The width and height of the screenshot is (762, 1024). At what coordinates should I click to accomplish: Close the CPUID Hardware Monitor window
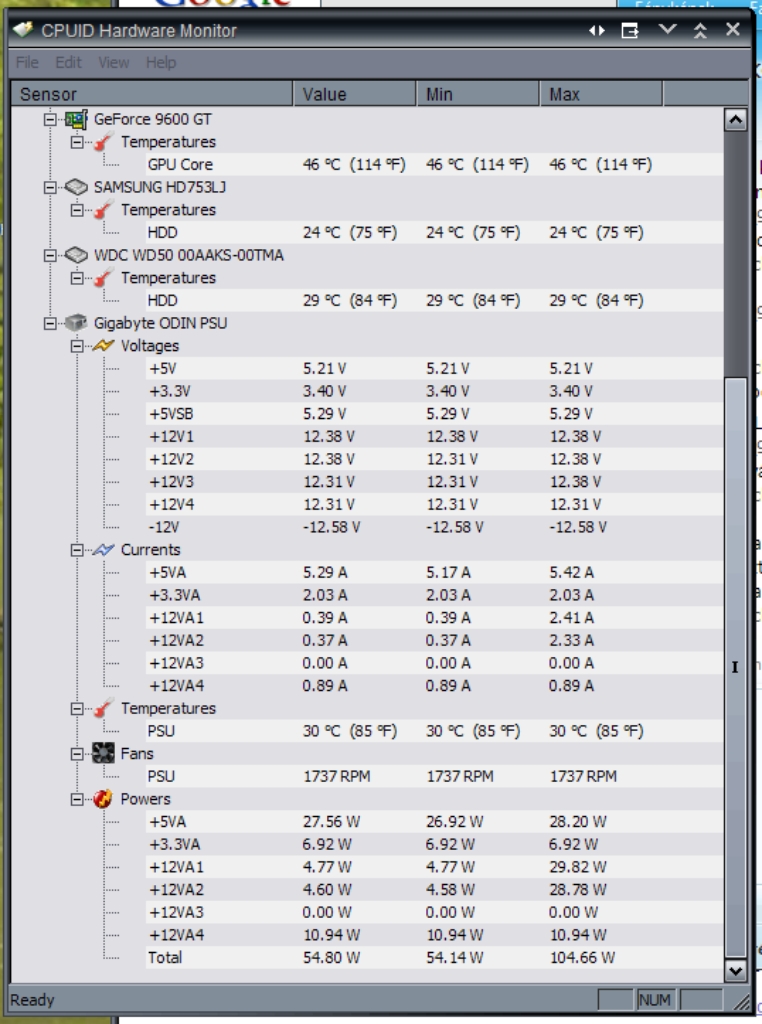click(x=733, y=29)
